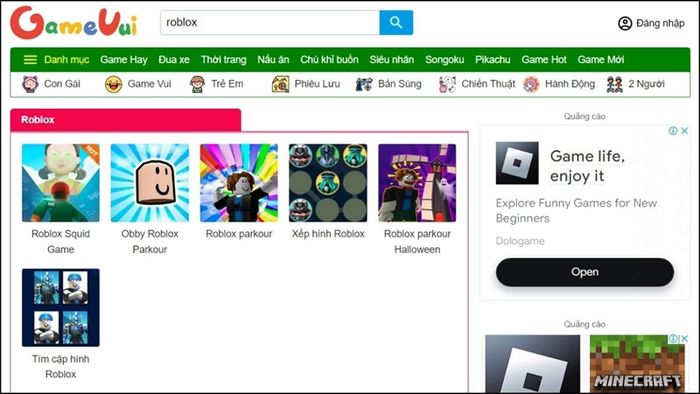Image resolution: width=700 pixels, height=394 pixels.
Task: Open Xếp hình Roblox thumbnail
Action: point(328,182)
